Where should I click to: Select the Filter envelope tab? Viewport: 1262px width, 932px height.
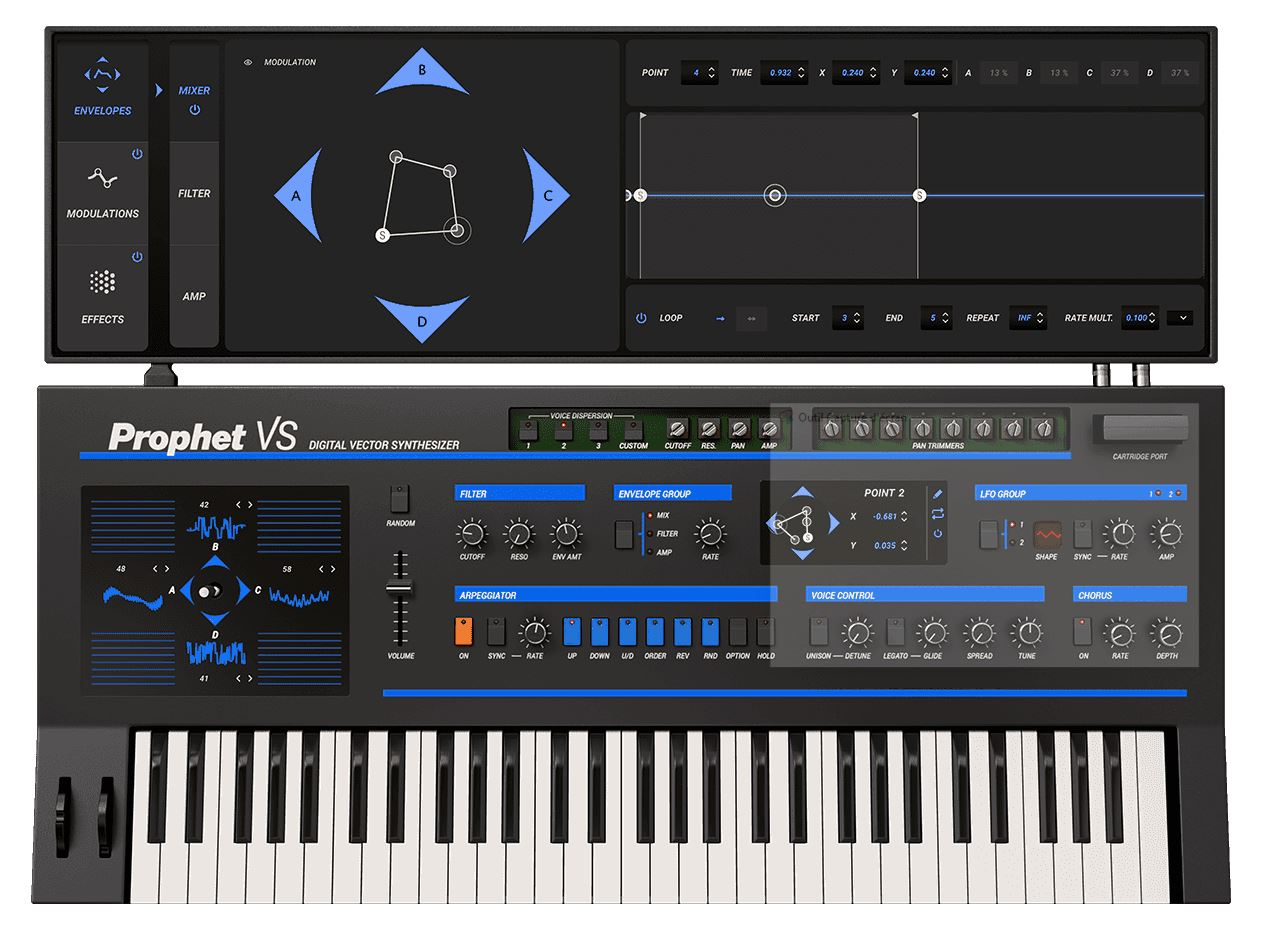(194, 193)
